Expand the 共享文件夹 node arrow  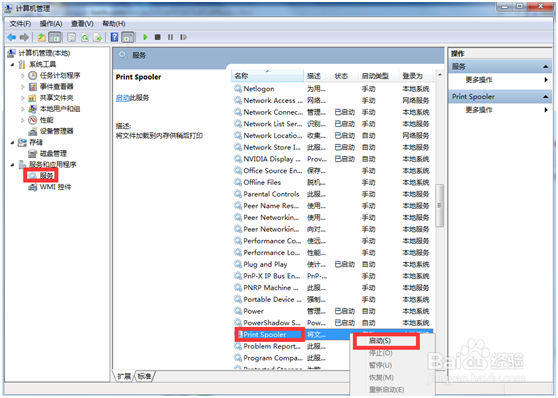tap(22, 98)
